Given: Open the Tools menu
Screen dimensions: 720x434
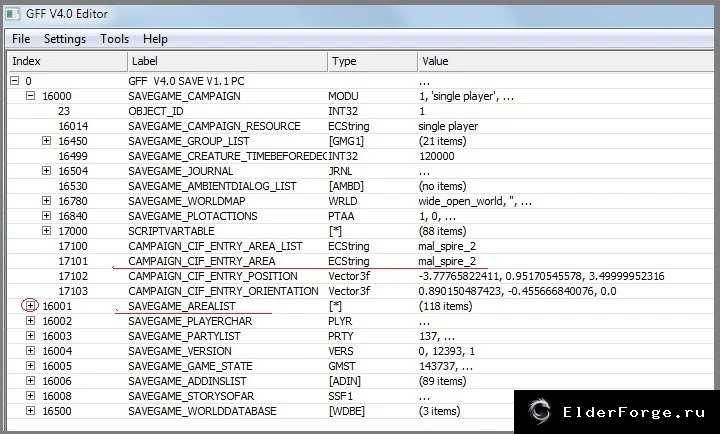Looking at the screenshot, I should tap(114, 39).
